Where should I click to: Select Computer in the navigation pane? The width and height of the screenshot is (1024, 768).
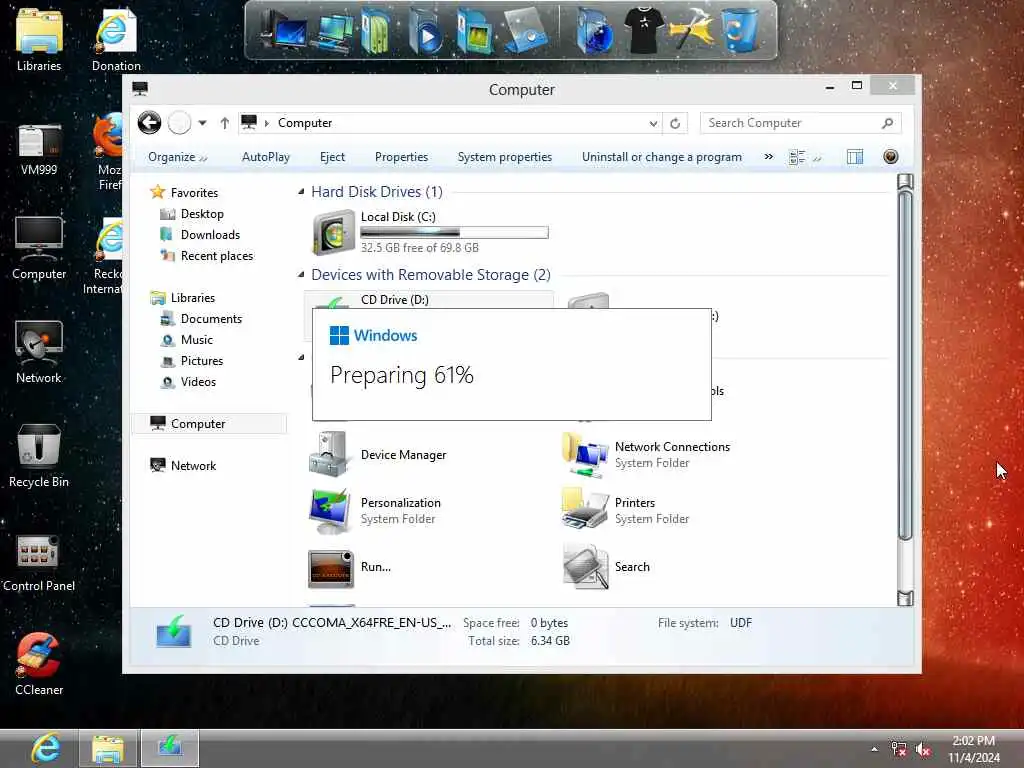coord(209,424)
